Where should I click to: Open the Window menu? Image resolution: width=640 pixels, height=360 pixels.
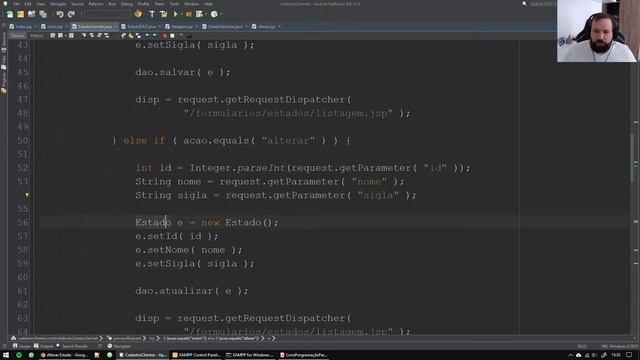191,4
